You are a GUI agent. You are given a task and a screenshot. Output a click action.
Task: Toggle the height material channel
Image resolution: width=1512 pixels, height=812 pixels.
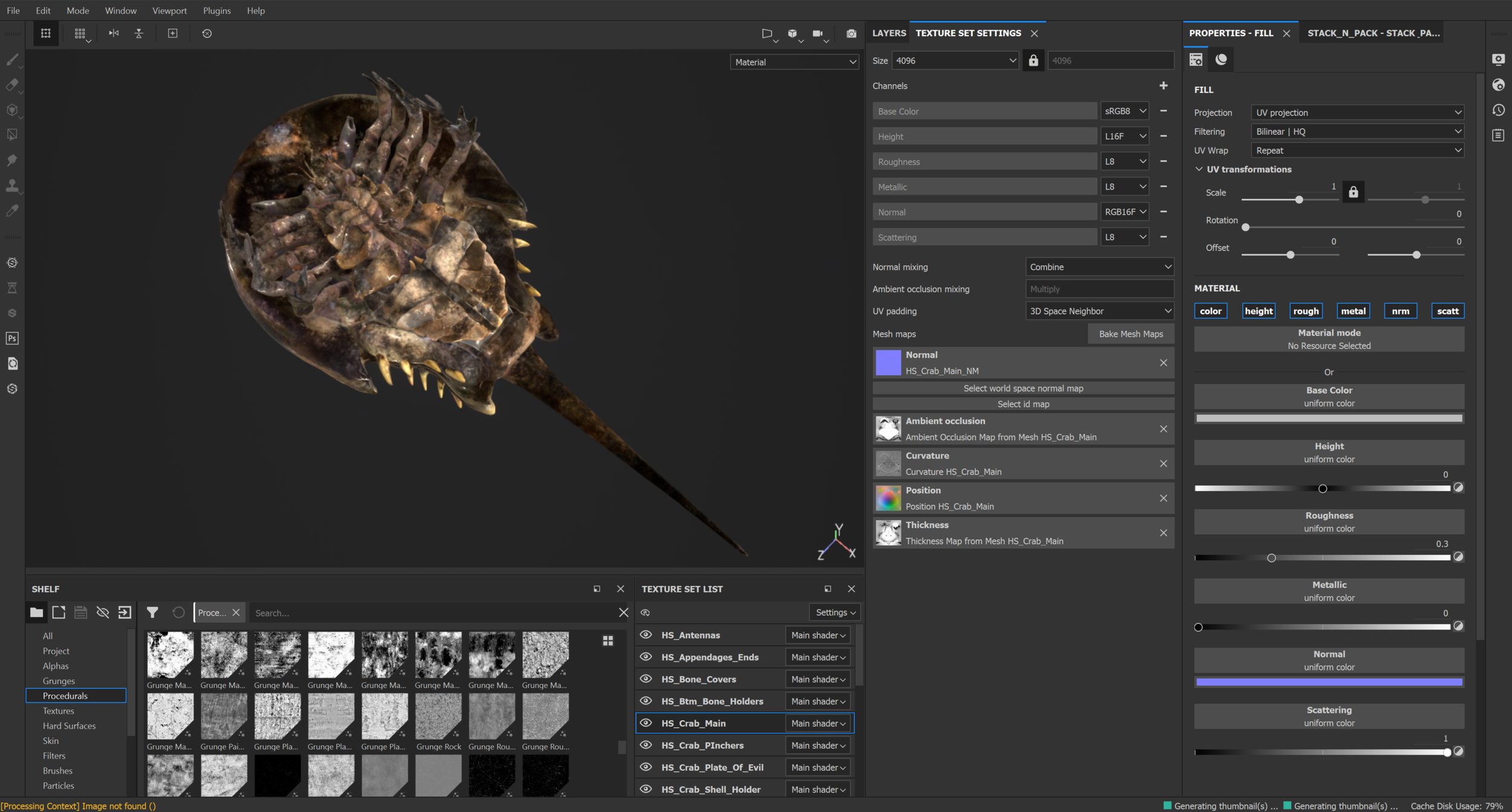coord(1258,311)
